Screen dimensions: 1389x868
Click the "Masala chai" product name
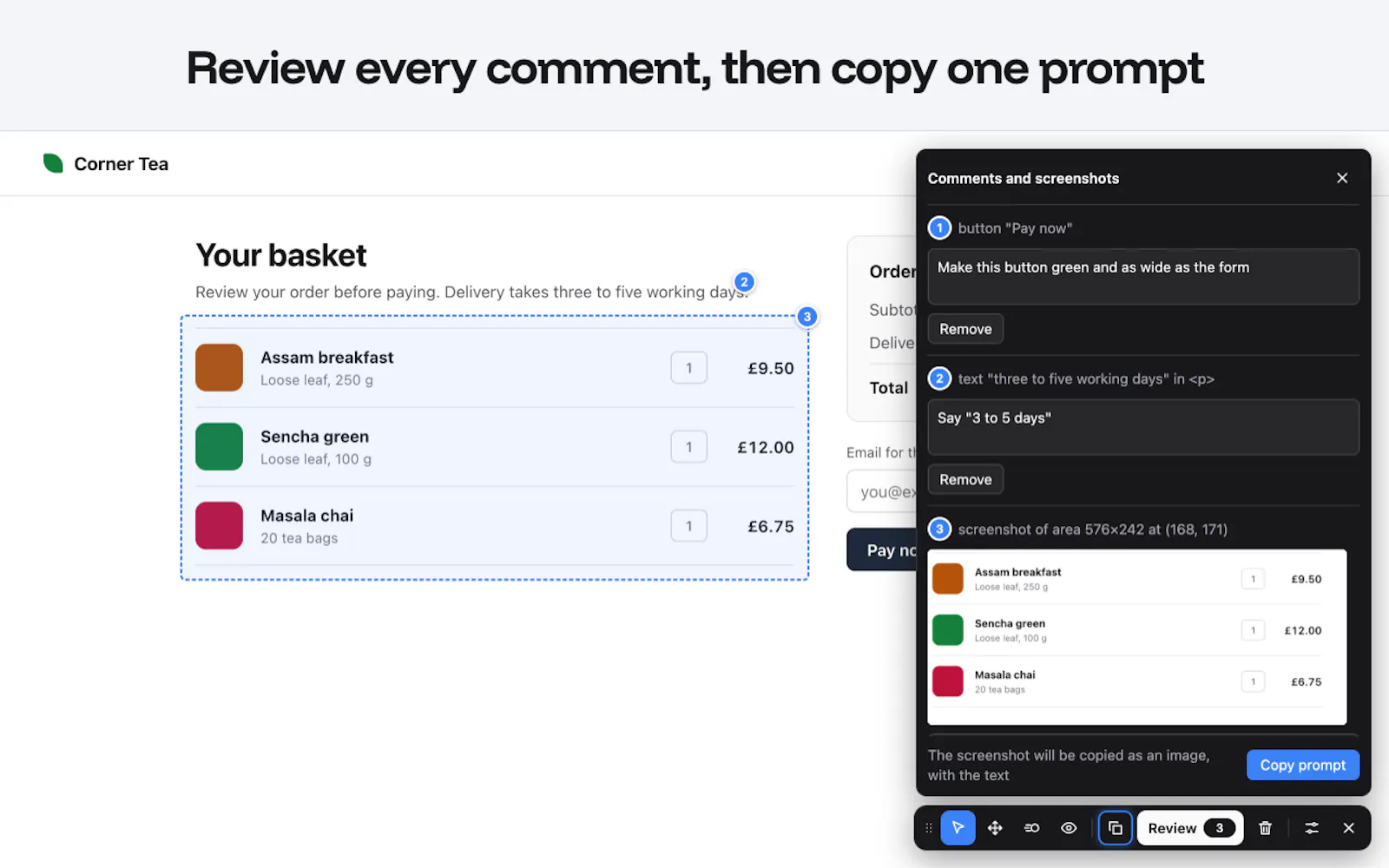(307, 516)
